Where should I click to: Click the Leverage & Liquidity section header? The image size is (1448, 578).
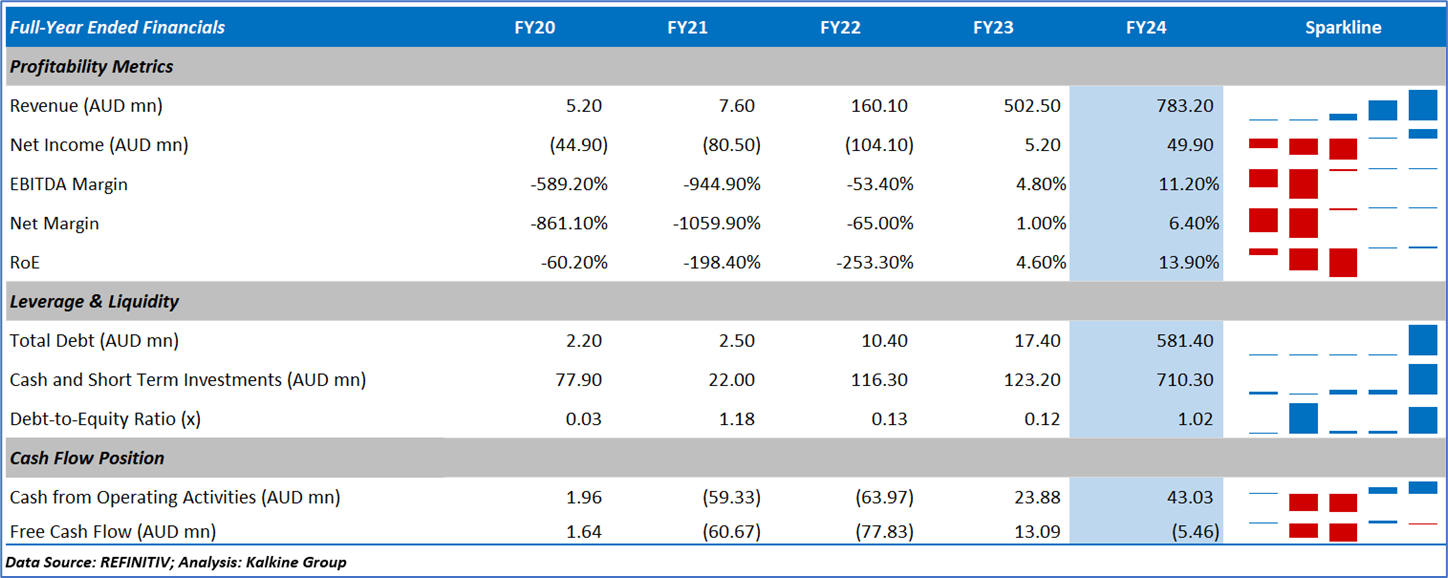coord(94,301)
